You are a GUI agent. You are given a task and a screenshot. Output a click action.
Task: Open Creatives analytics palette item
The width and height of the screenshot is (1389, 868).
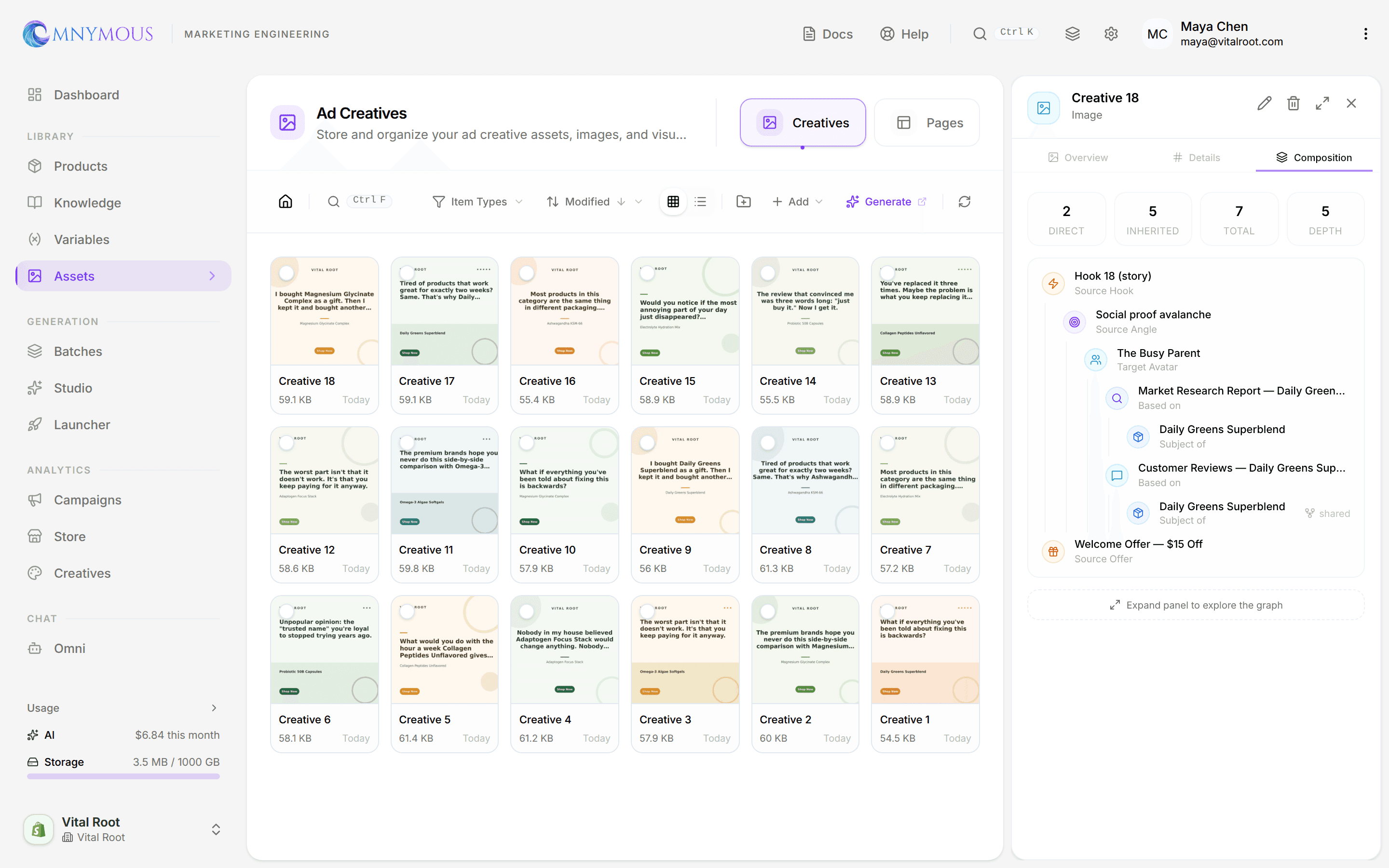[x=123, y=573]
